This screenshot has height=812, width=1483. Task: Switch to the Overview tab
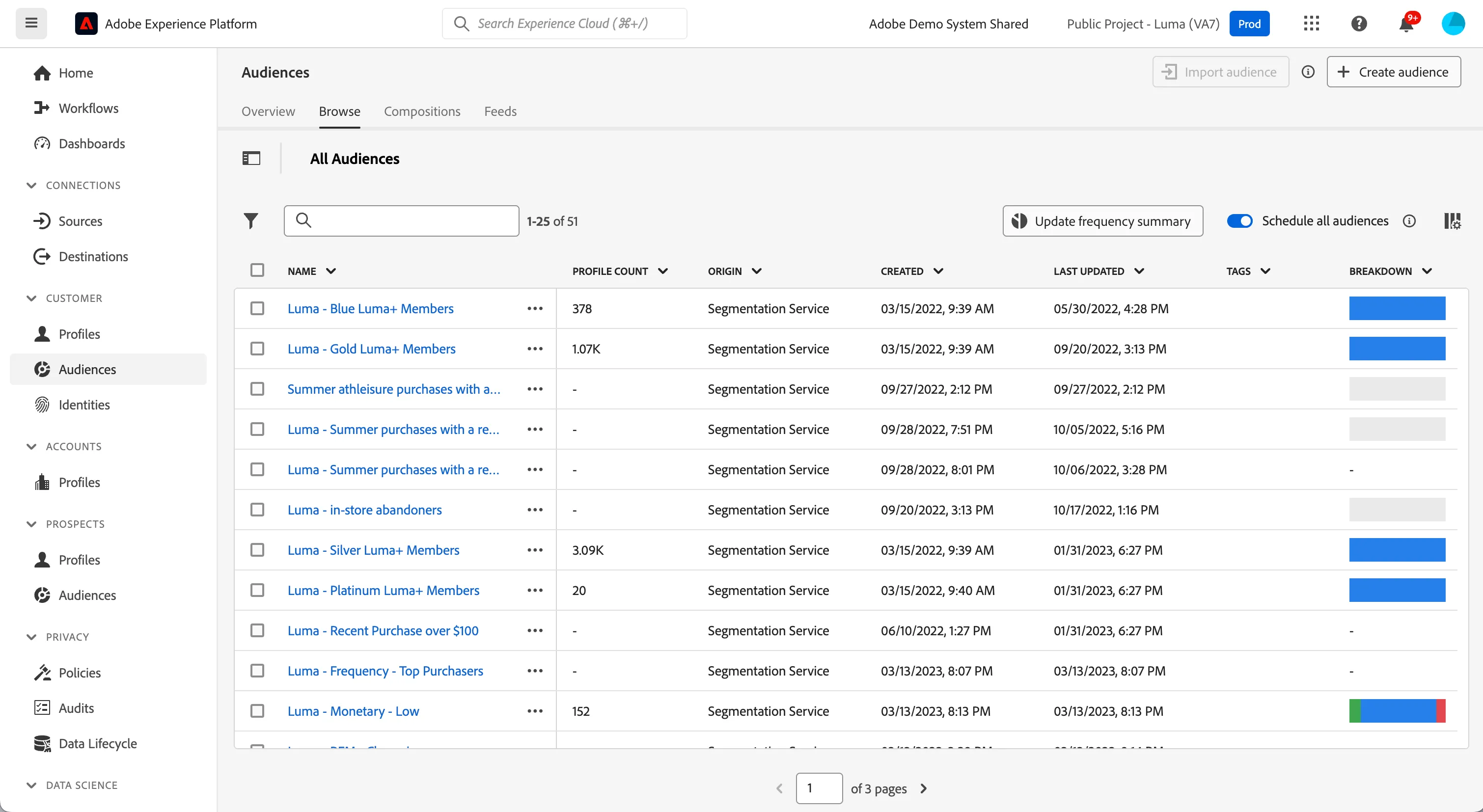[268, 111]
